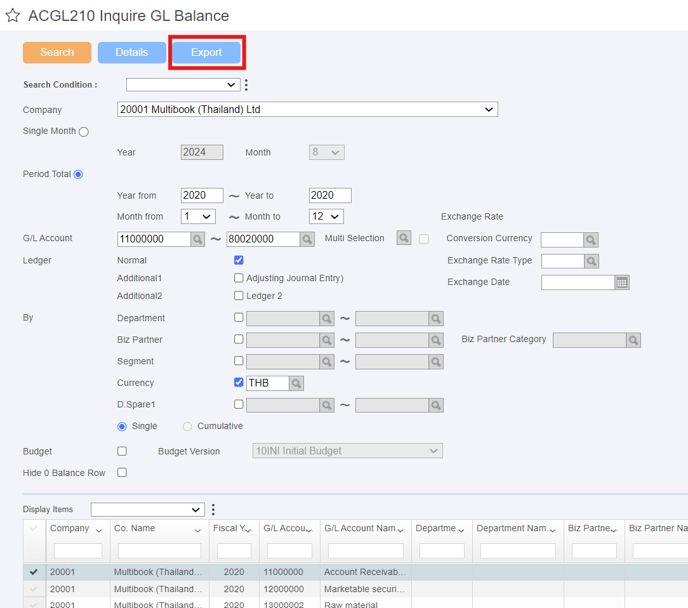Open D.Spare1 to lookup magnifier
Viewport: 688px width, 608px height.
click(x=436, y=405)
